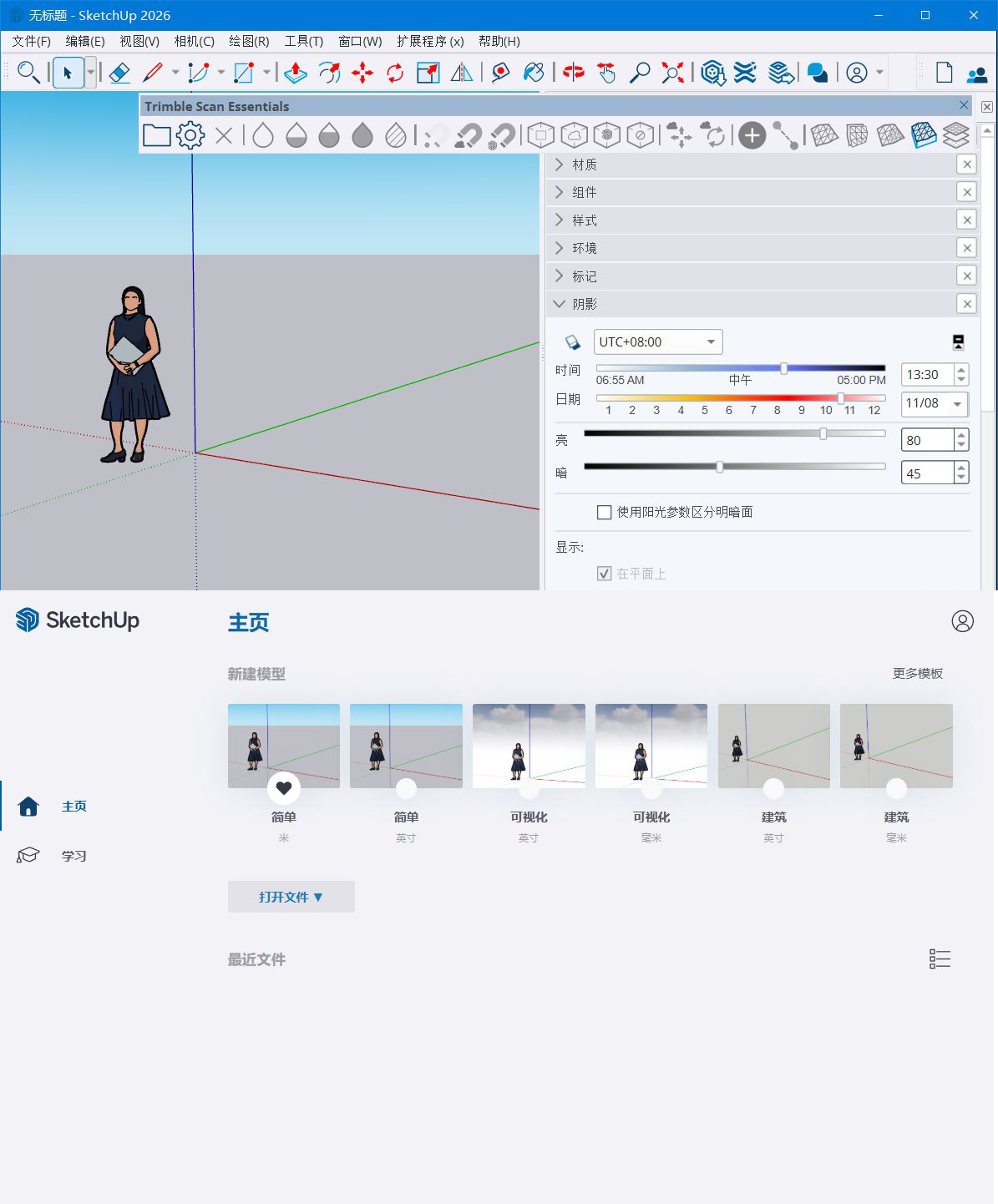Mark the 简单 米 template as favorite
998x1204 pixels.
(x=284, y=787)
